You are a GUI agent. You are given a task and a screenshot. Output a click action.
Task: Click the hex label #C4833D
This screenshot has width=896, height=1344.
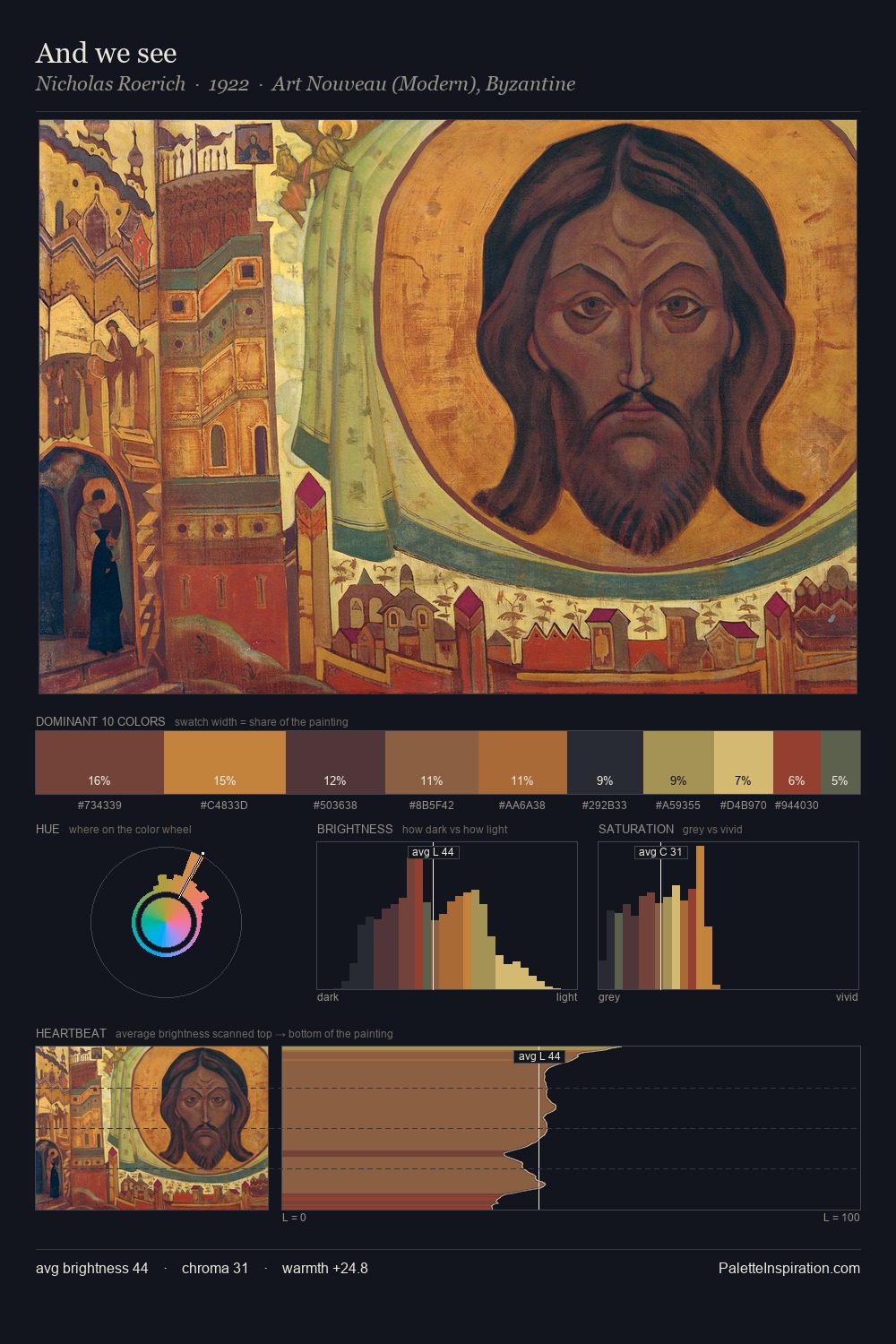224,805
